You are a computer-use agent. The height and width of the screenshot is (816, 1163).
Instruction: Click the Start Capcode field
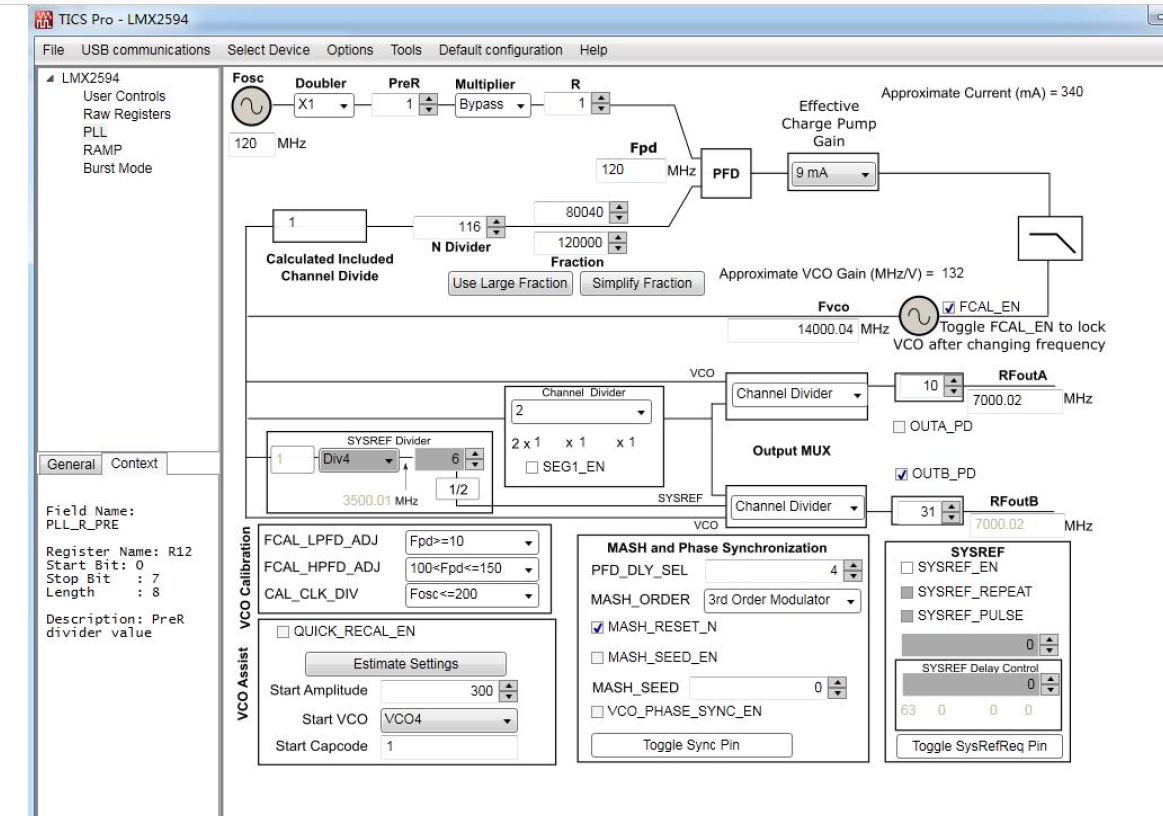click(x=449, y=747)
